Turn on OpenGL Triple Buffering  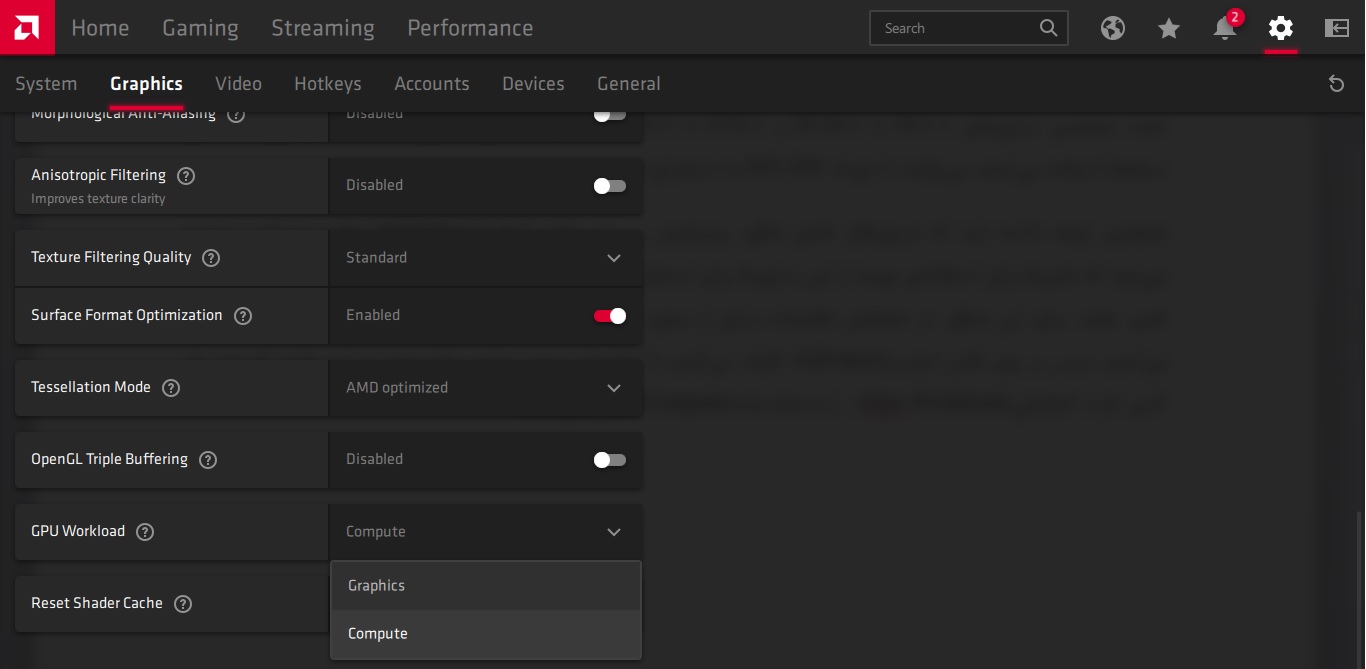pos(609,460)
